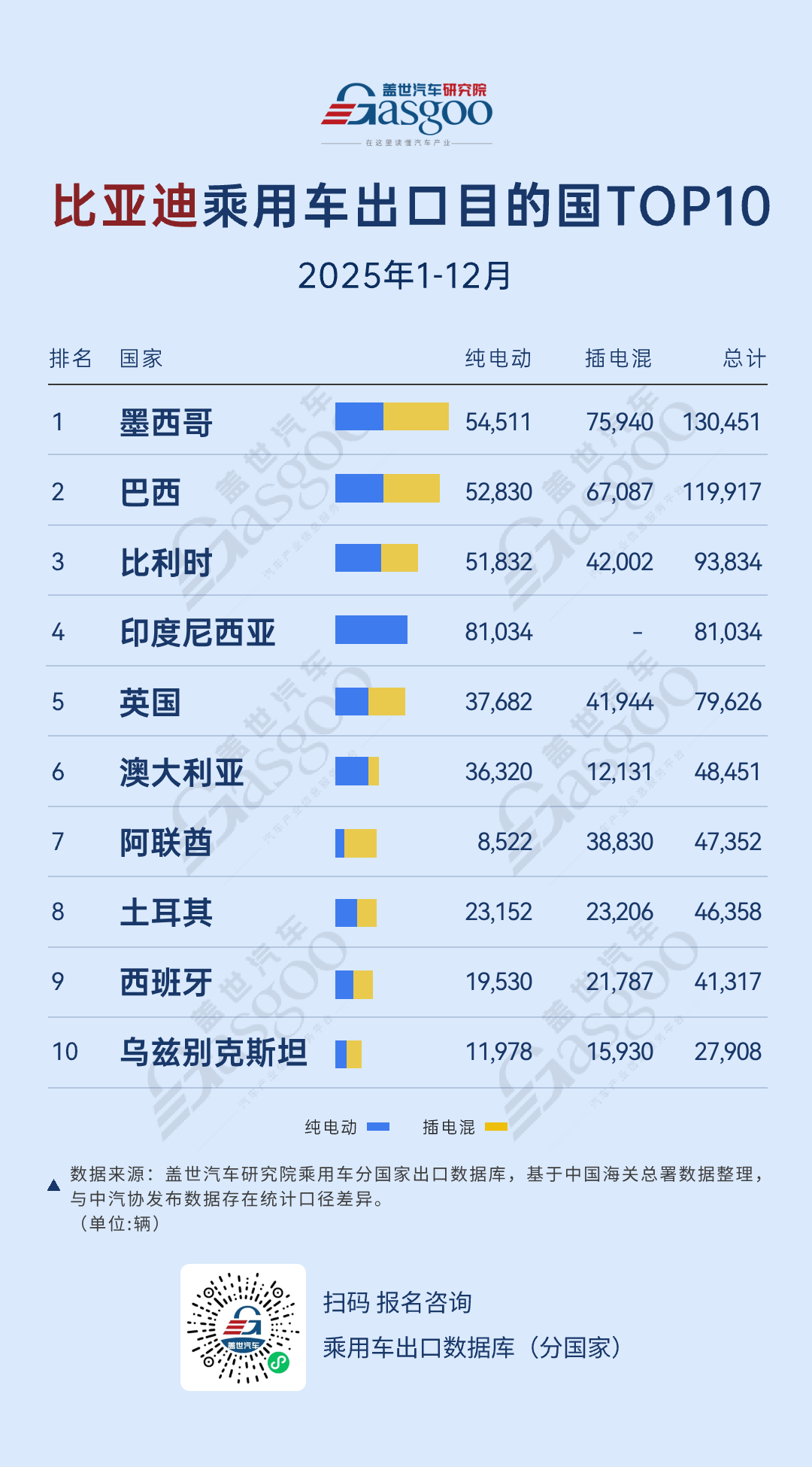Click the Gasgoo logo at the top
Image resolution: width=812 pixels, height=1467 pixels.
(x=407, y=113)
